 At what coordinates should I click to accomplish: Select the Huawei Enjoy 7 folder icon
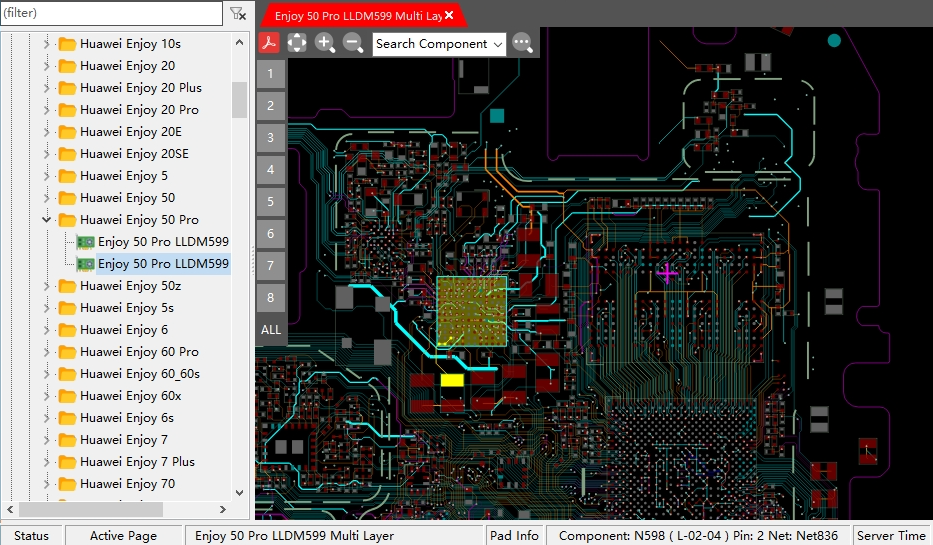pos(67,440)
